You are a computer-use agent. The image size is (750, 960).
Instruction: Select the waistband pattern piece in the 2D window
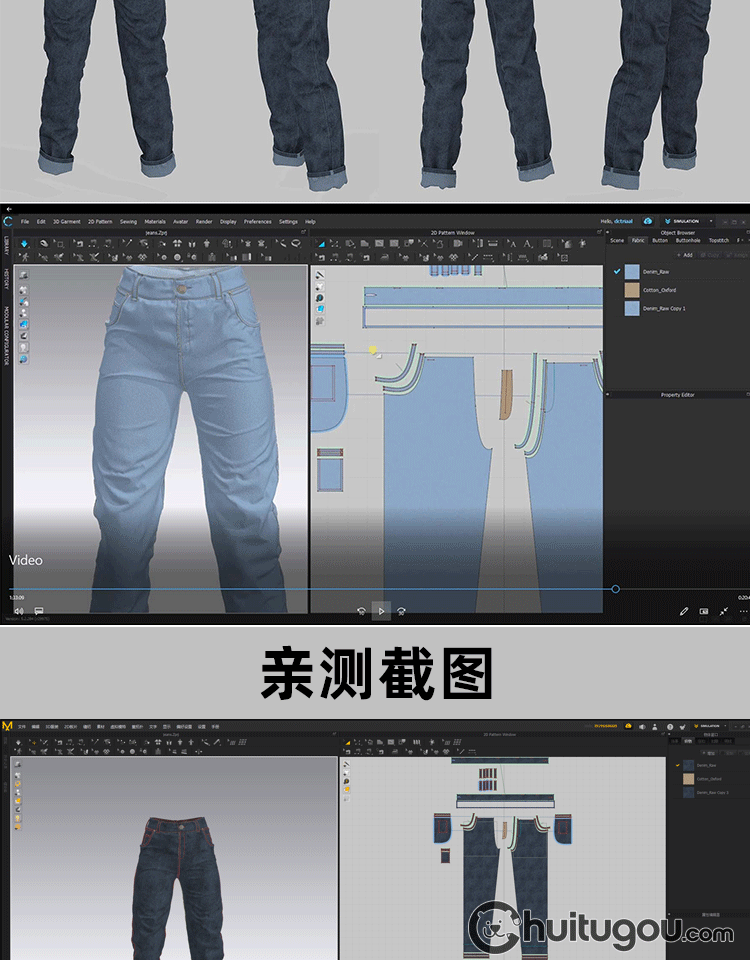pyautogui.click(x=483, y=296)
